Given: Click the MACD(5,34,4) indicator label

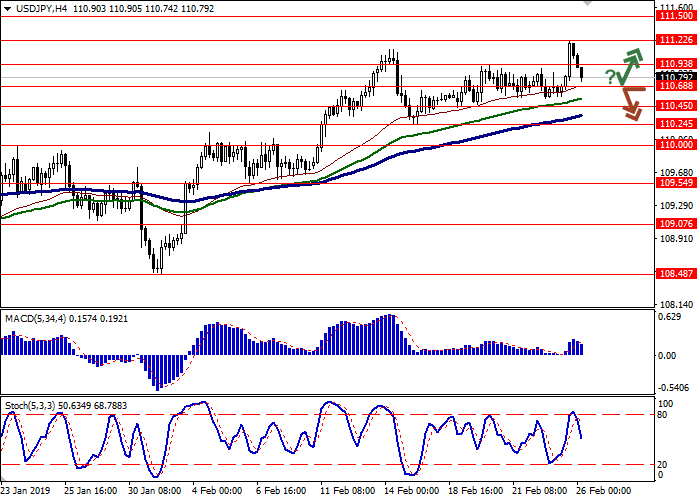Looking at the screenshot, I should 39,318.
